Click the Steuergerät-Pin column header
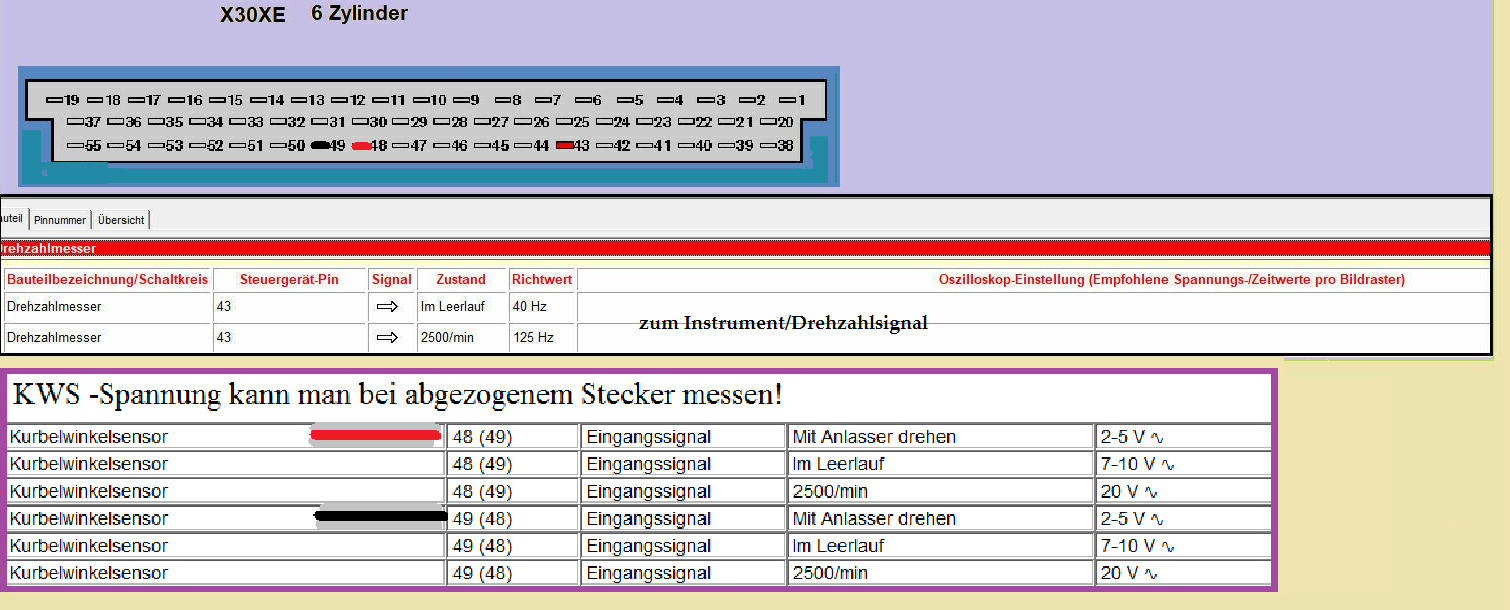The height and width of the screenshot is (610, 1510). click(289, 280)
